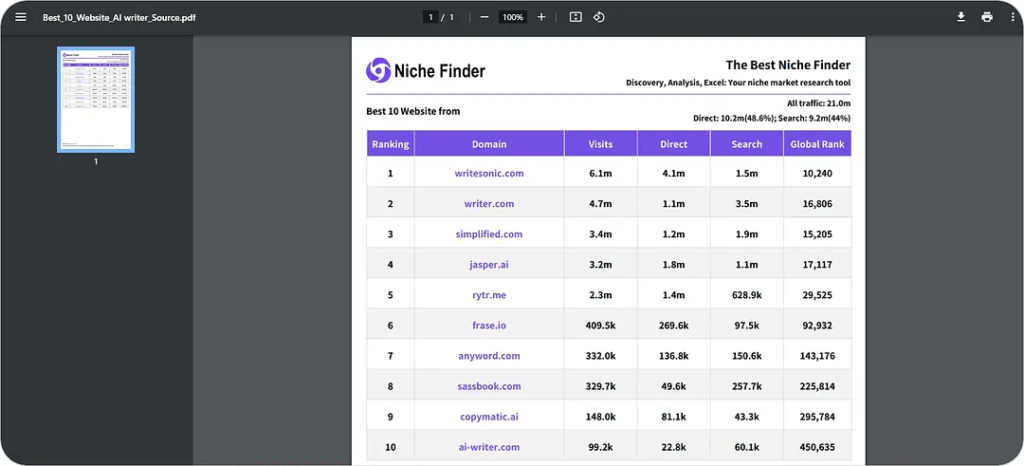
Task: Open the writesonic.com link
Action: coord(489,173)
